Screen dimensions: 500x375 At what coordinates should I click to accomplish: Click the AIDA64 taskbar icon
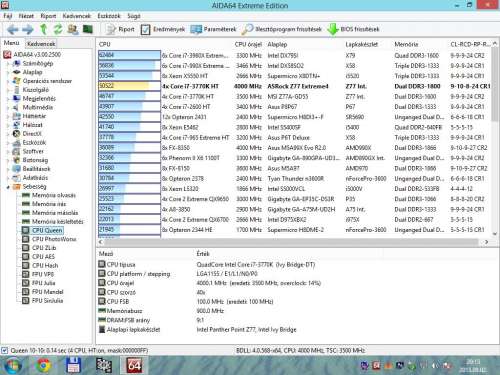[134, 365]
